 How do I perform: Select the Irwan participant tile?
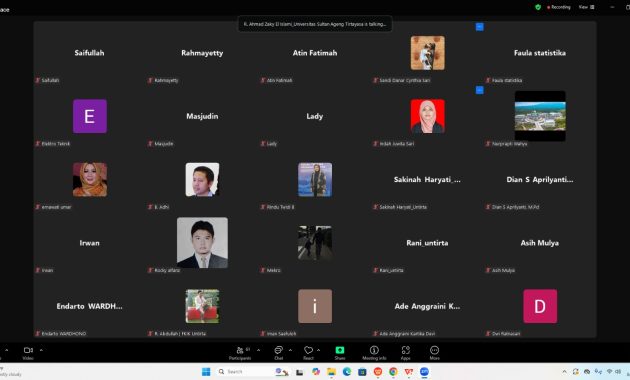pyautogui.click(x=89, y=243)
